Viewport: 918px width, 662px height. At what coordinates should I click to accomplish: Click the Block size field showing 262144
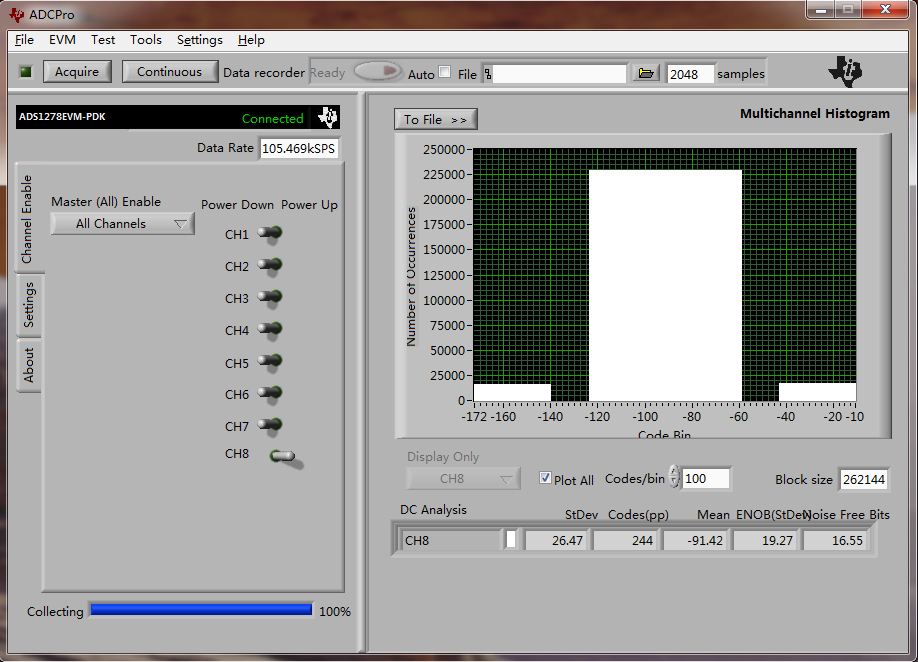point(864,479)
